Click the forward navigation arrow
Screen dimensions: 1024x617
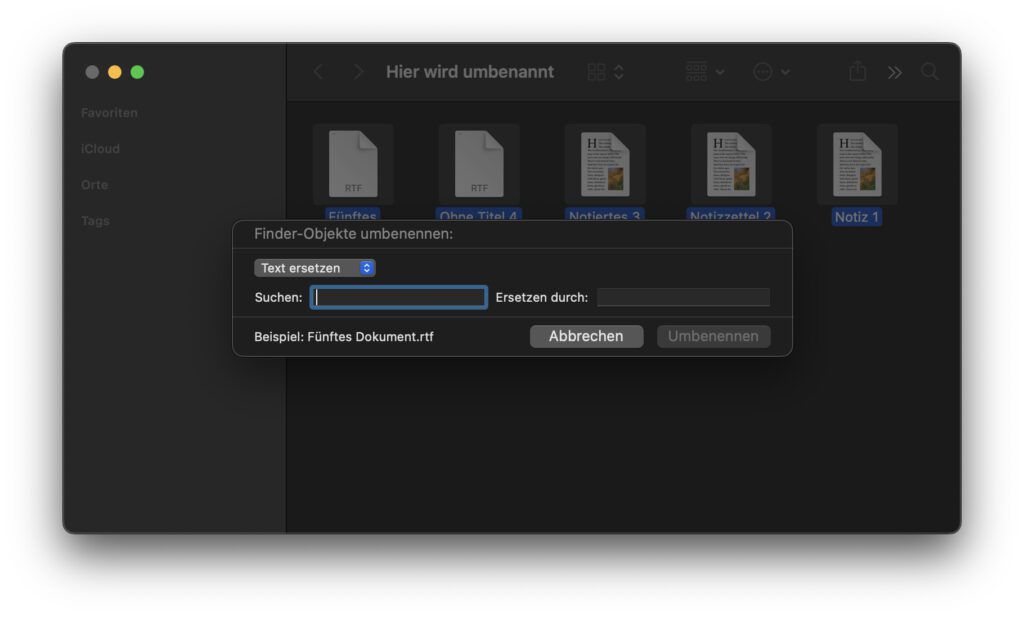[358, 72]
